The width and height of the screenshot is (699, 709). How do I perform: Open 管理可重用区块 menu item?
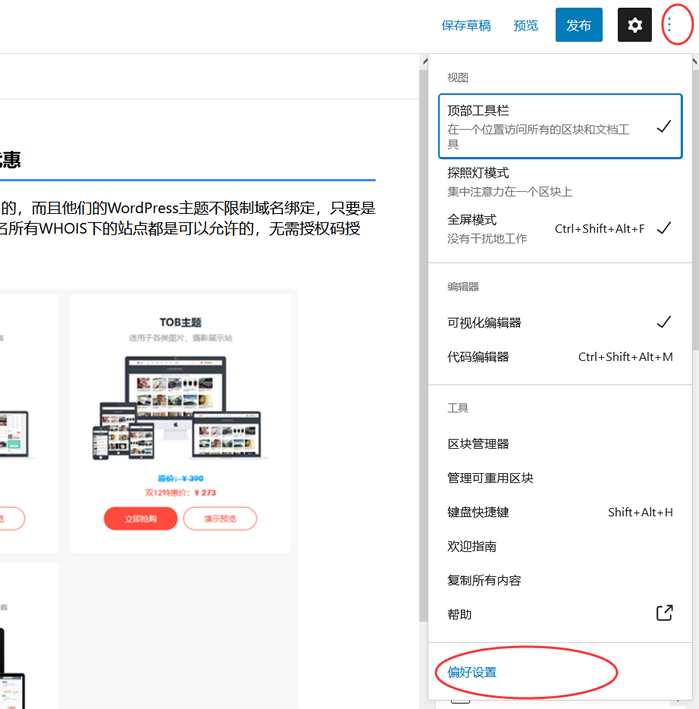click(x=560, y=478)
